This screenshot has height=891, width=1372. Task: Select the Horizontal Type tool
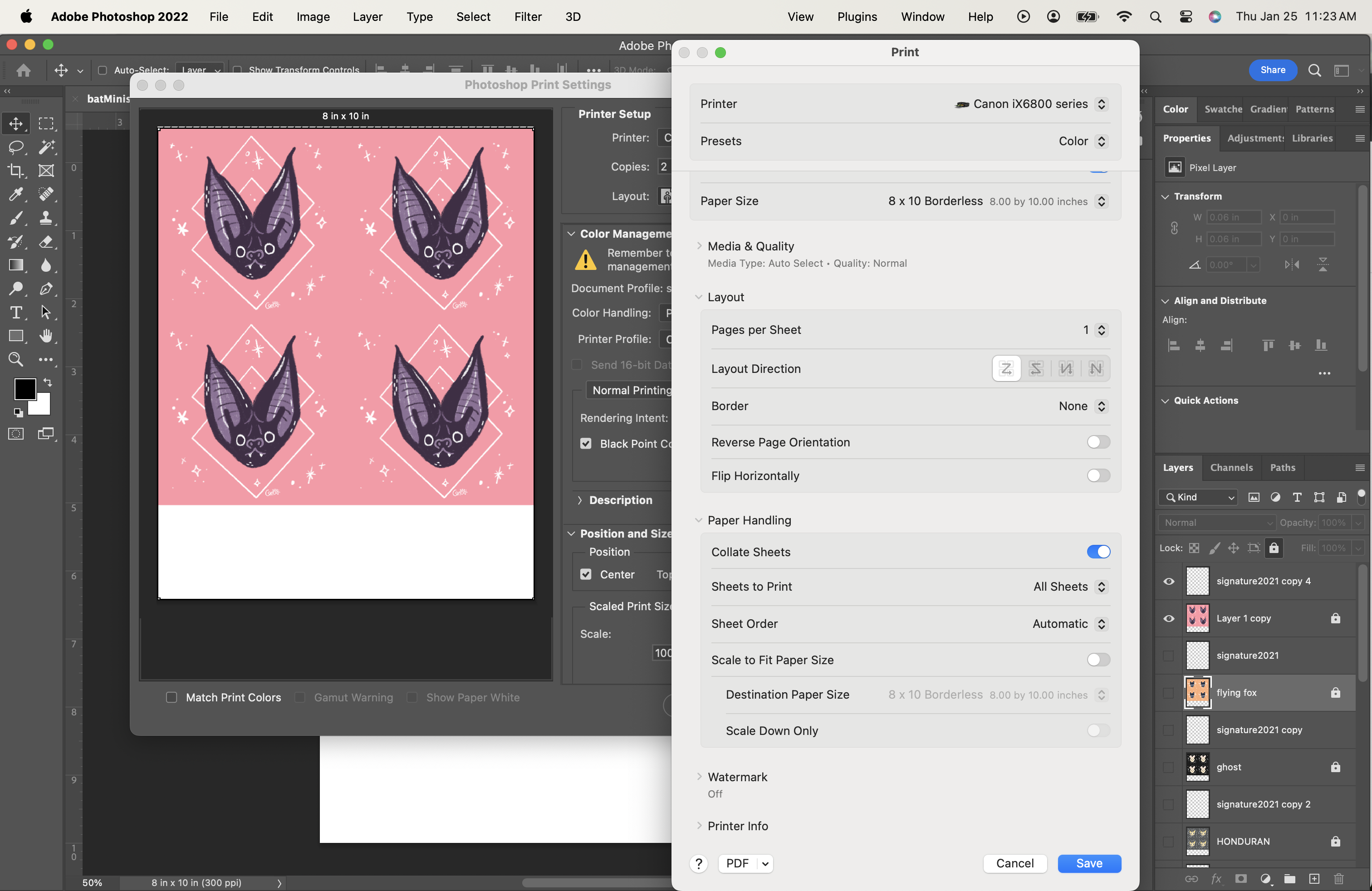pos(15,313)
